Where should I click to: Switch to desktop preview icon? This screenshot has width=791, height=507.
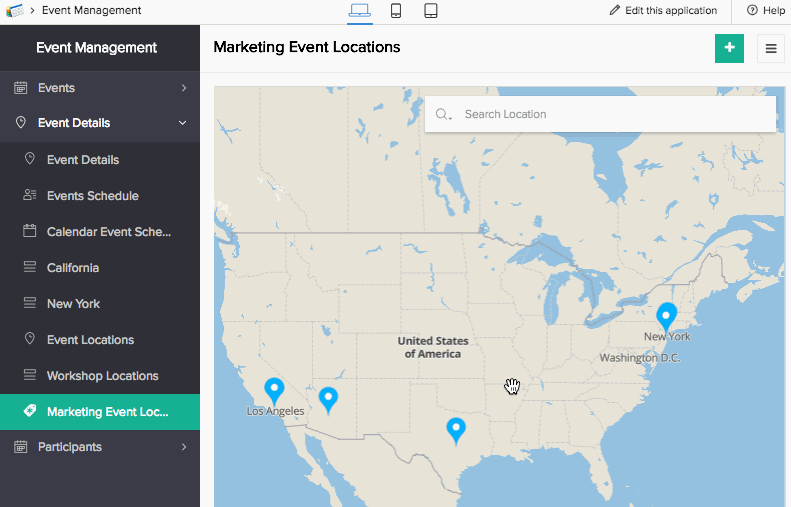[x=360, y=10]
